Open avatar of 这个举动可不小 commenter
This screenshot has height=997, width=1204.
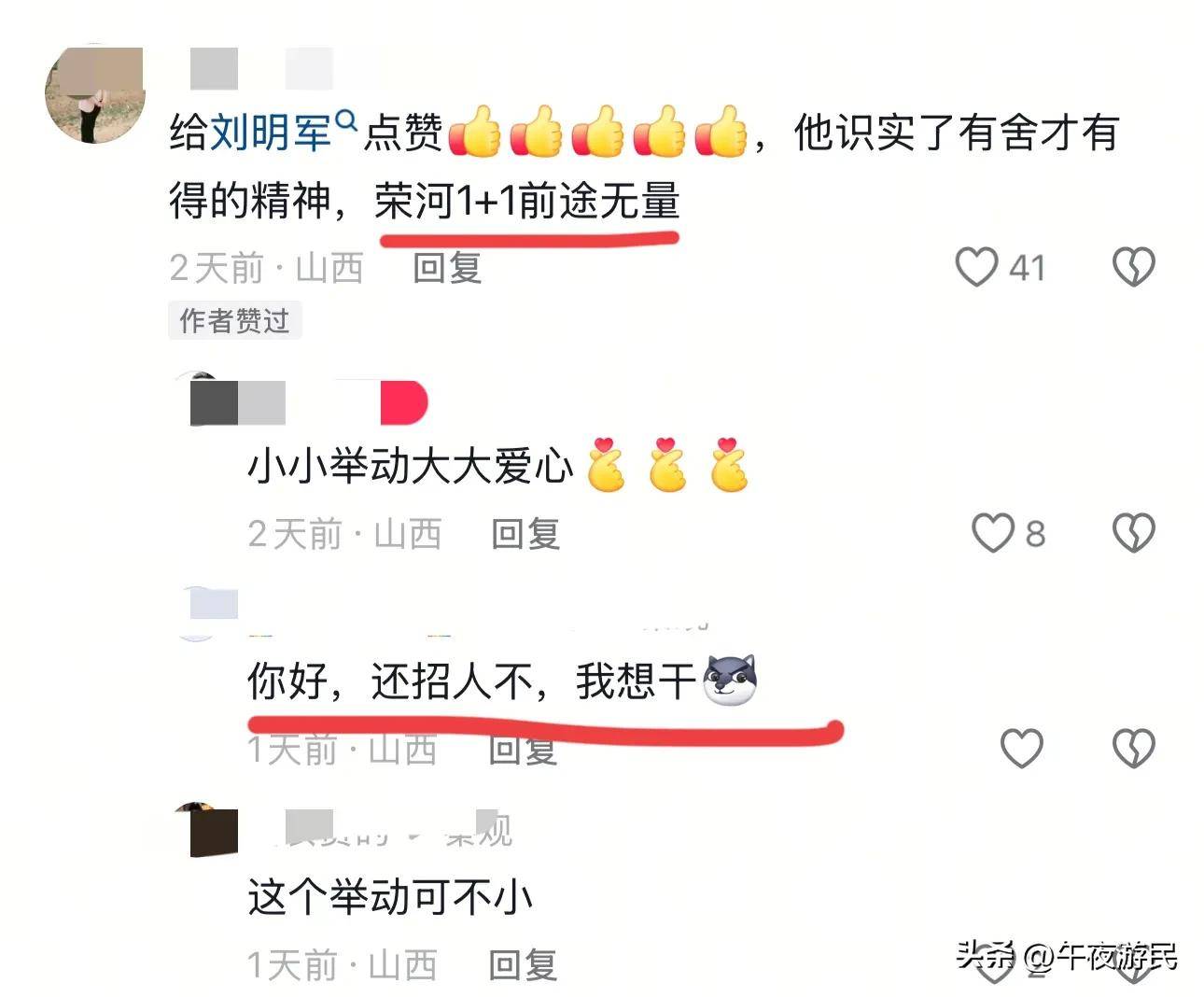(x=207, y=829)
